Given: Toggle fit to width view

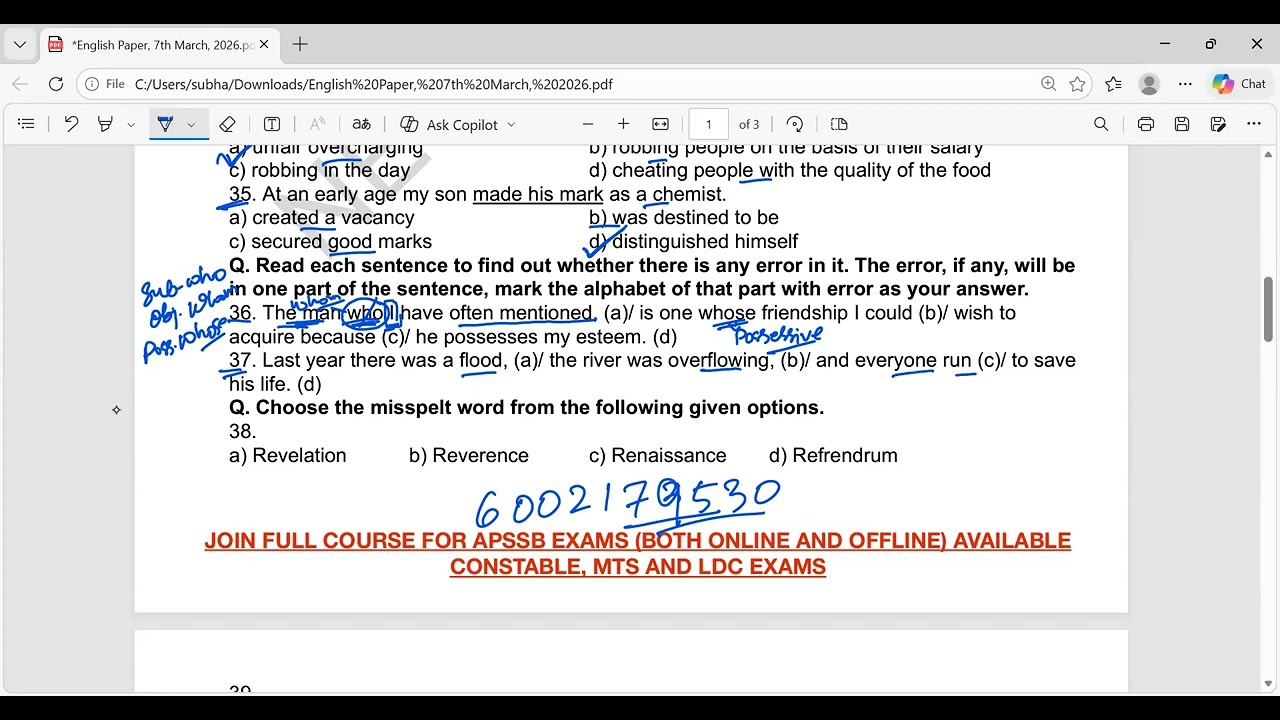Looking at the screenshot, I should 660,124.
